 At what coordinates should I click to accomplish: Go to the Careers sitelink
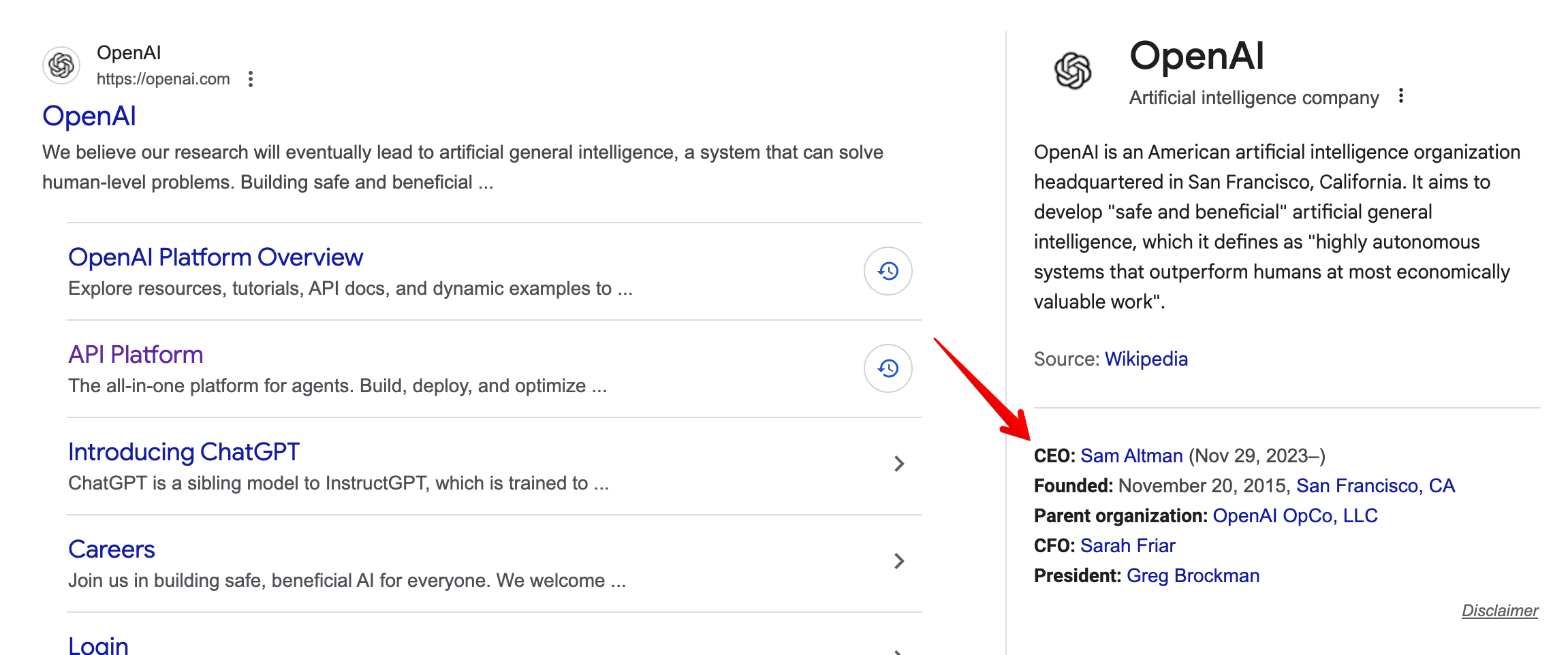112,549
